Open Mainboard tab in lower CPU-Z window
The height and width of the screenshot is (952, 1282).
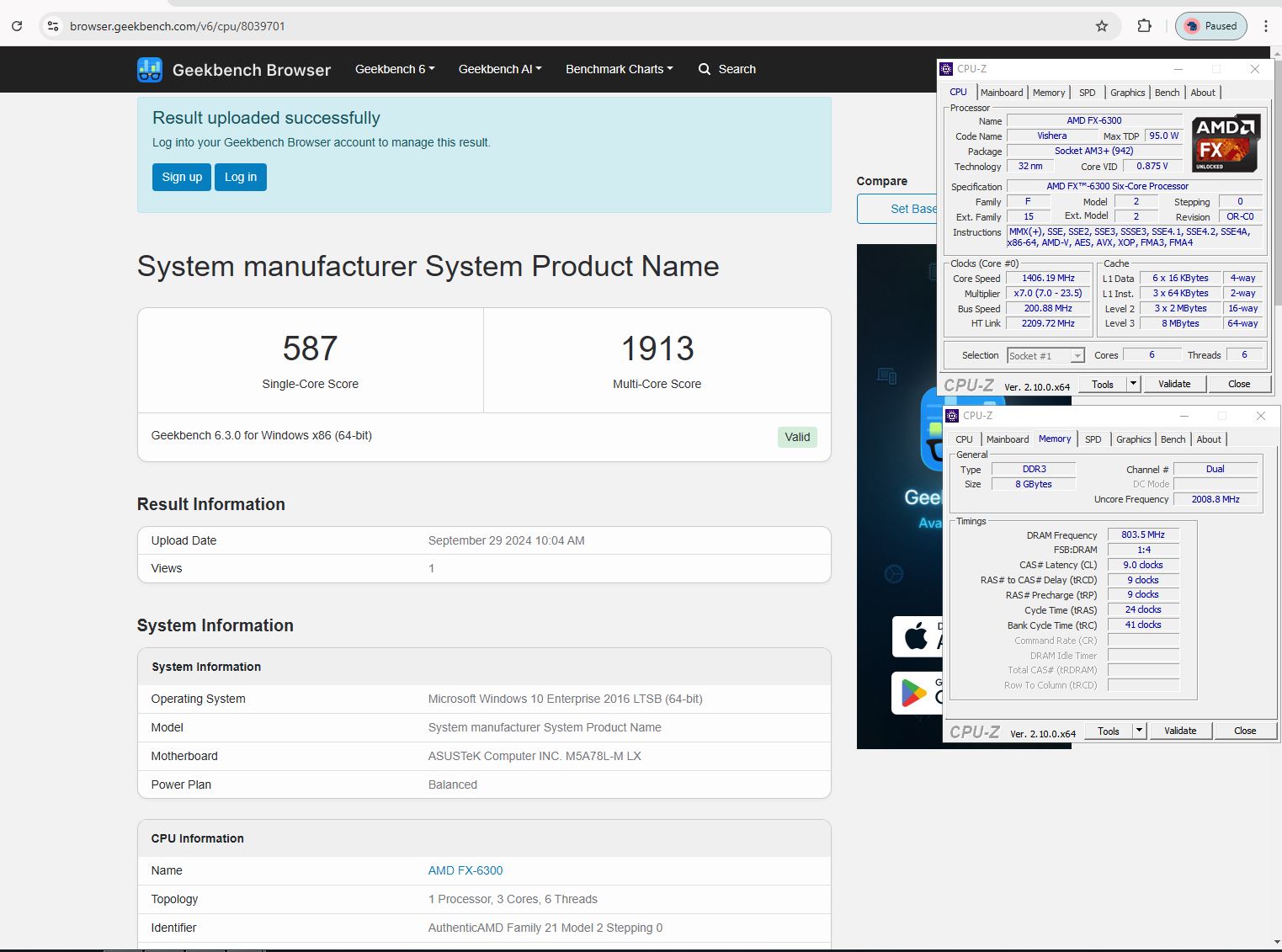point(1008,439)
